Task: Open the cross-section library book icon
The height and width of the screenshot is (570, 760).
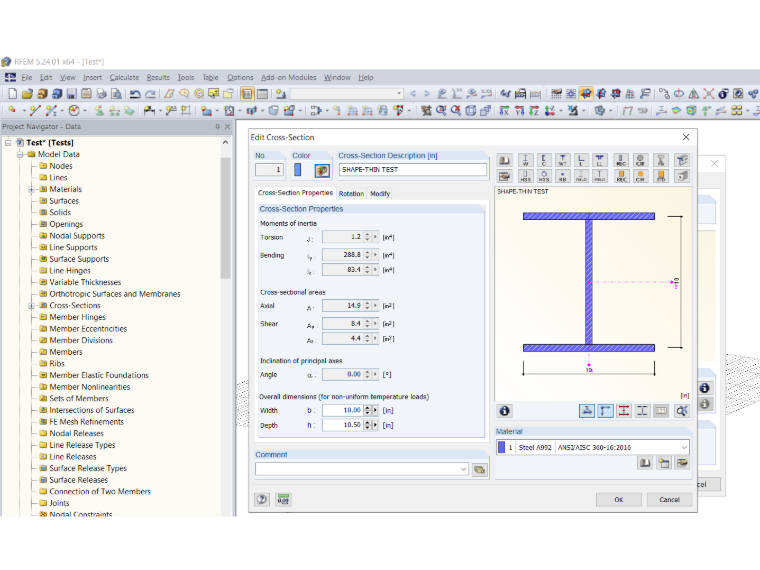Action: (505, 160)
